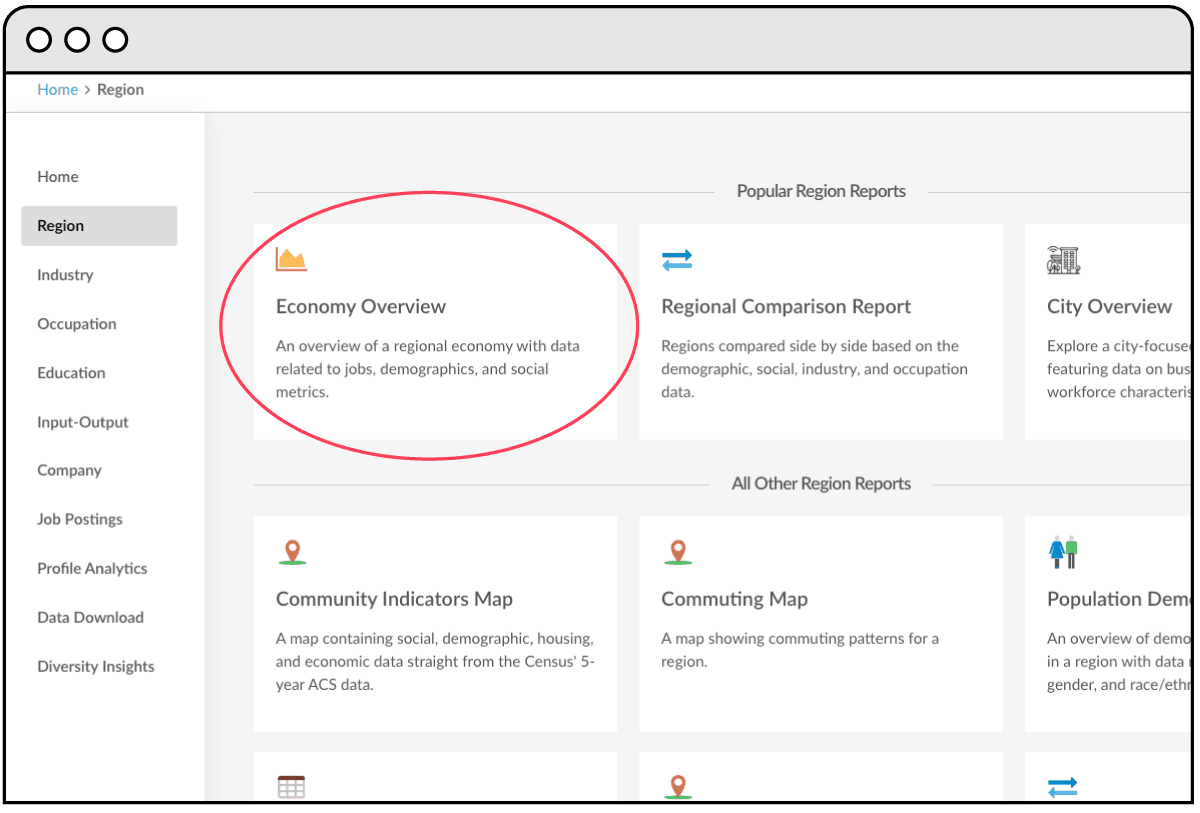Click the City Overview building icon
The image size is (1200, 813).
[x=1063, y=260]
